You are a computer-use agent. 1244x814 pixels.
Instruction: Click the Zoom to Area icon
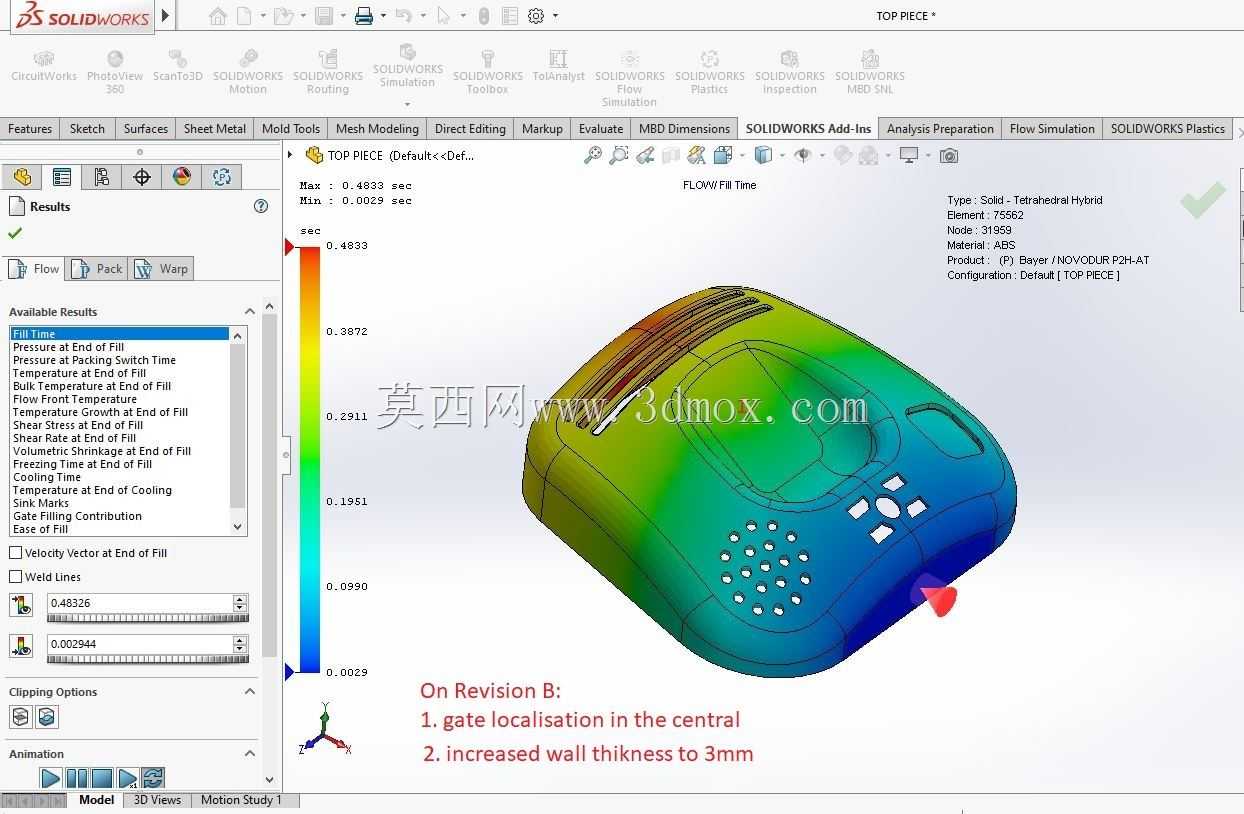619,155
